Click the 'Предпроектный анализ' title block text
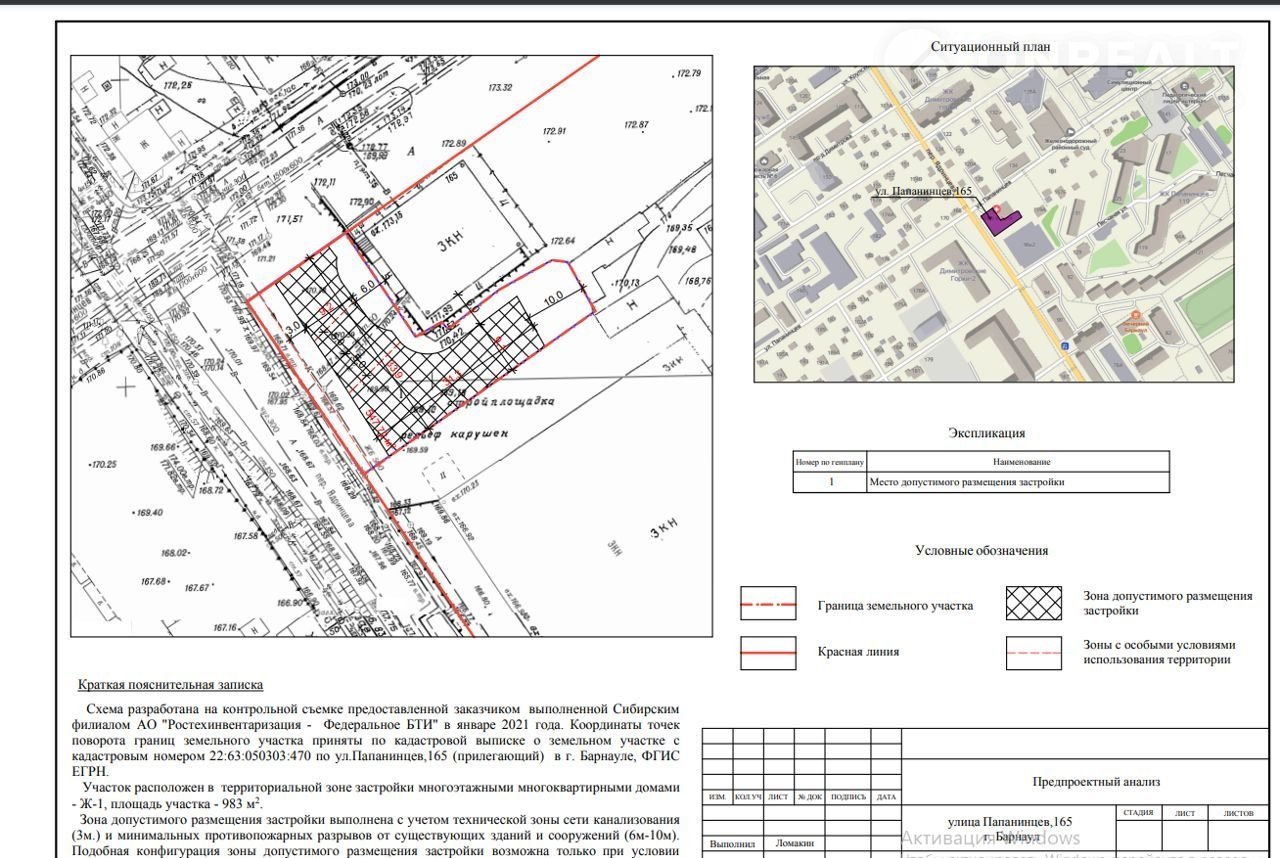This screenshot has height=858, width=1280. click(1096, 782)
